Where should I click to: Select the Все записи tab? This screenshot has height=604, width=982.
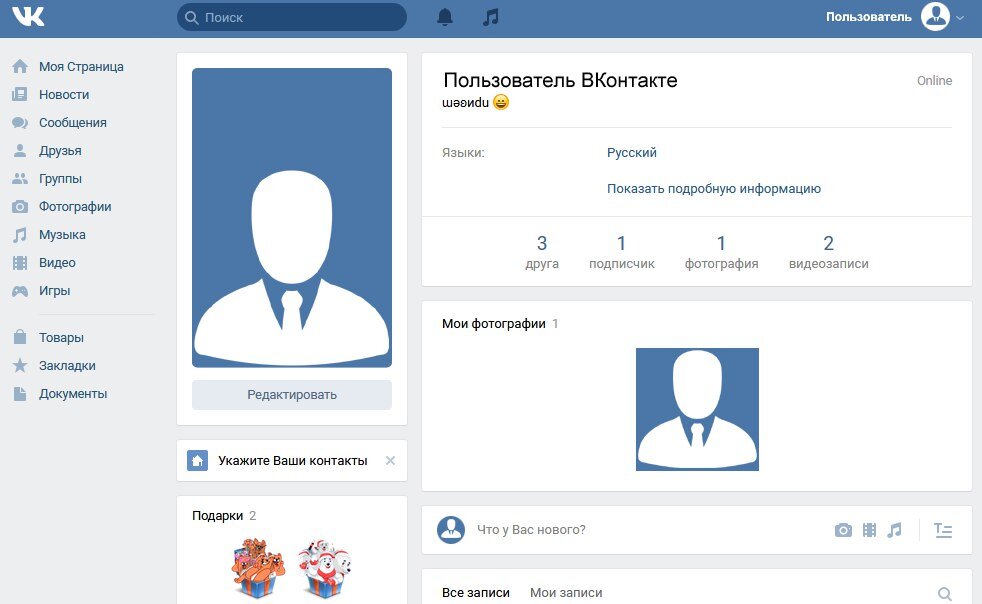coord(476,593)
